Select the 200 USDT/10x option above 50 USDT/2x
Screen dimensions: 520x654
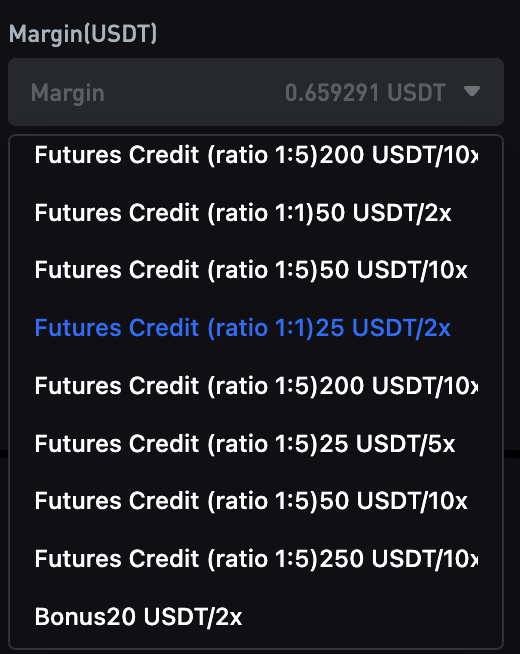click(256, 155)
